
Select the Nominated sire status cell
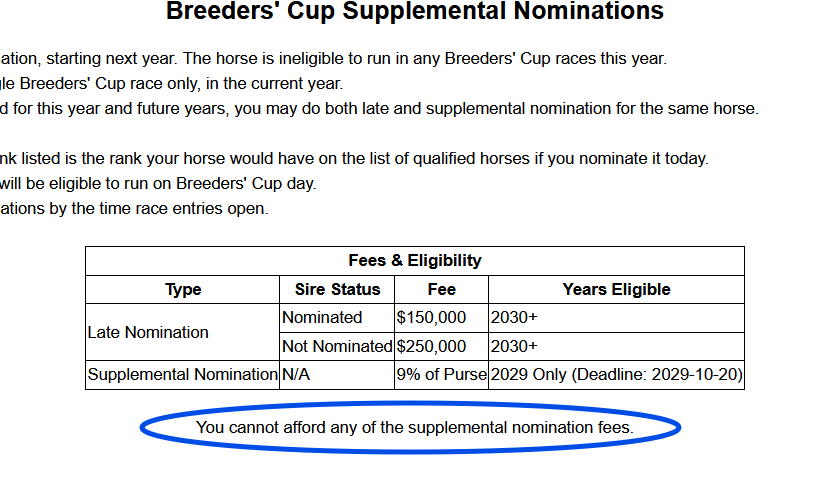coord(322,317)
